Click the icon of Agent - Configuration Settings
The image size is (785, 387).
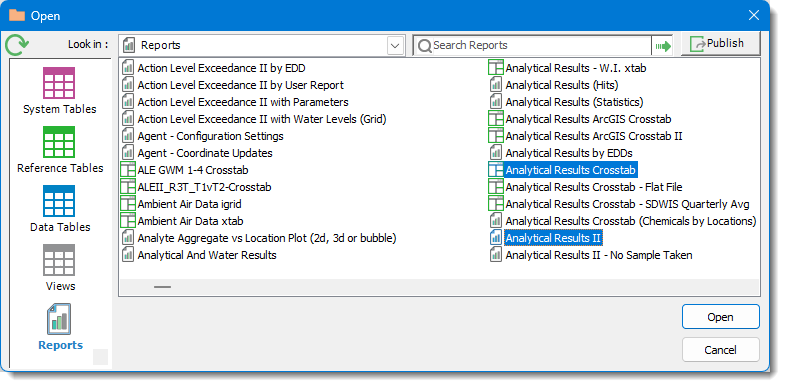(x=128, y=136)
